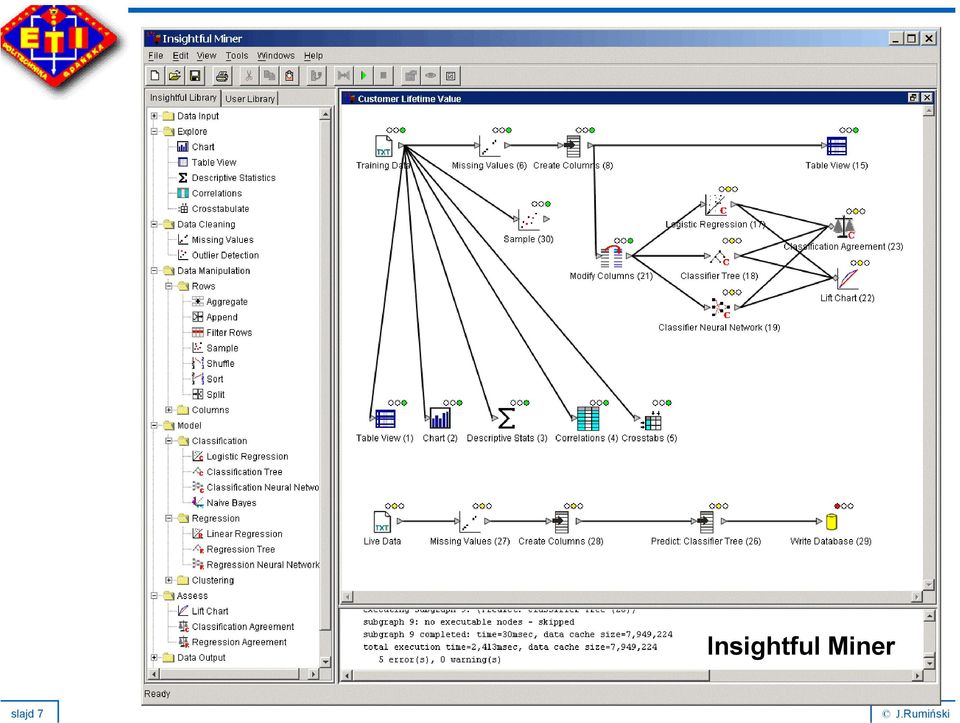The height and width of the screenshot is (723, 960).
Task: Select Linear Regression in library tree
Action: coord(244,534)
